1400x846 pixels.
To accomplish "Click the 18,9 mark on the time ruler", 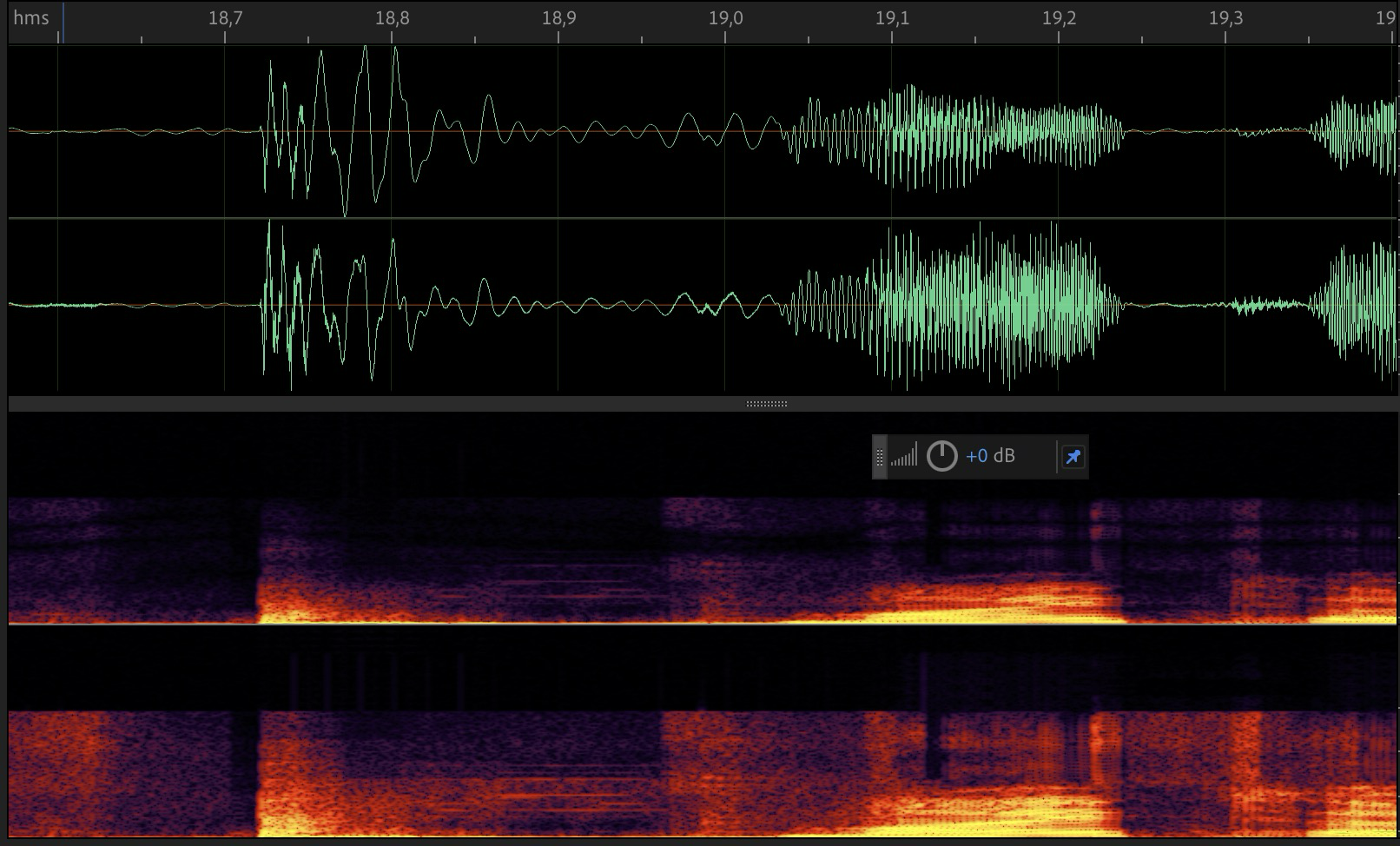I will coord(558,19).
